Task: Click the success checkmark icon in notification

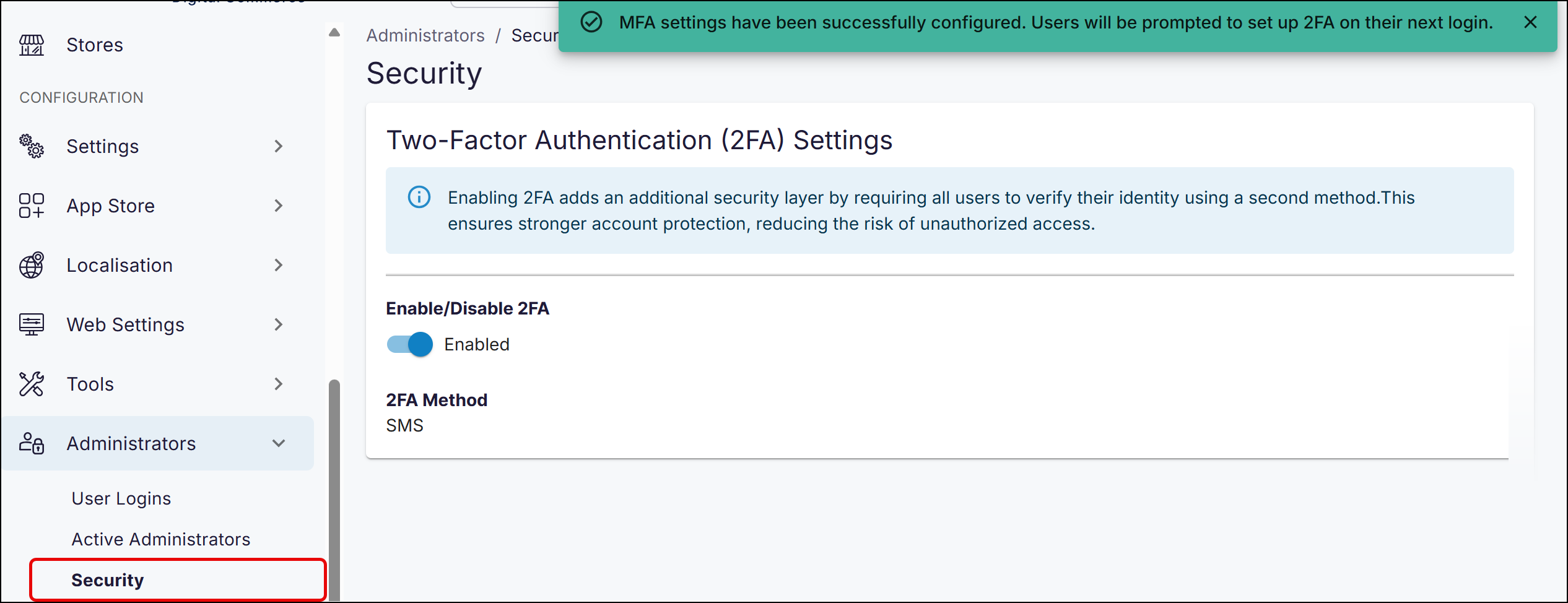Action: click(591, 22)
